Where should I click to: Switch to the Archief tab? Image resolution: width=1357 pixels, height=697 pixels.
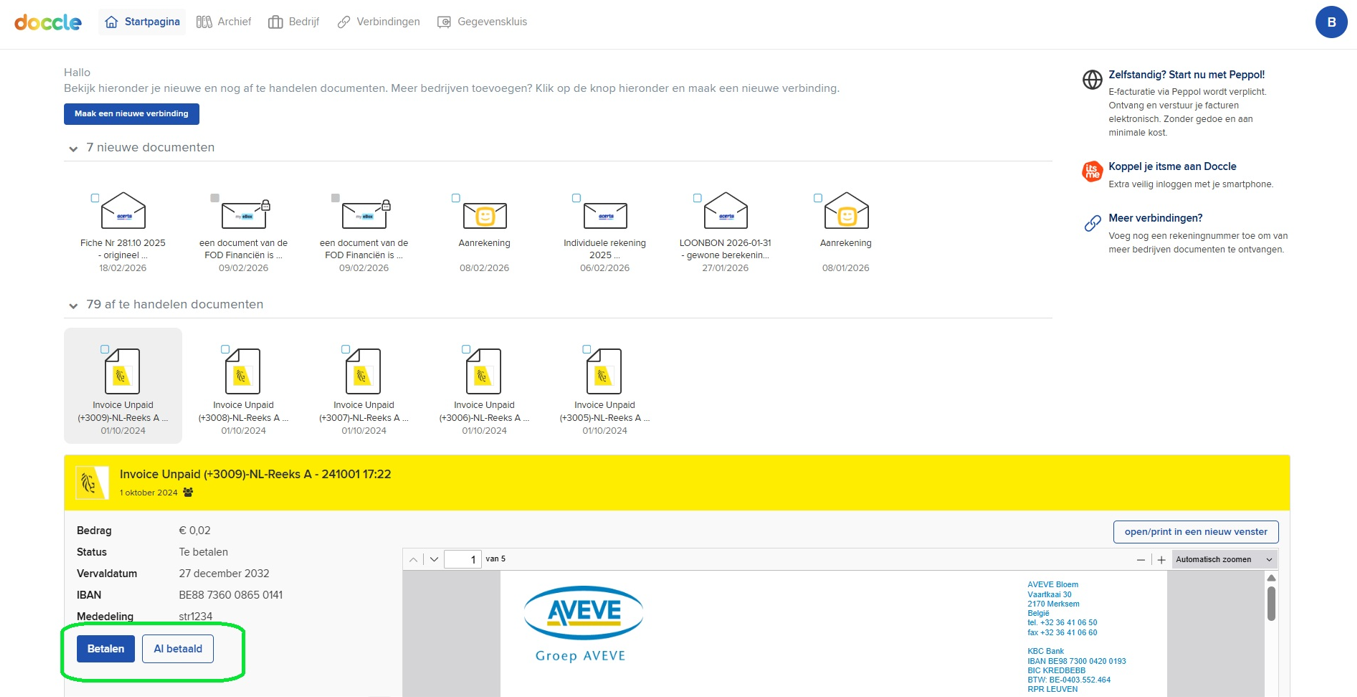click(x=224, y=22)
